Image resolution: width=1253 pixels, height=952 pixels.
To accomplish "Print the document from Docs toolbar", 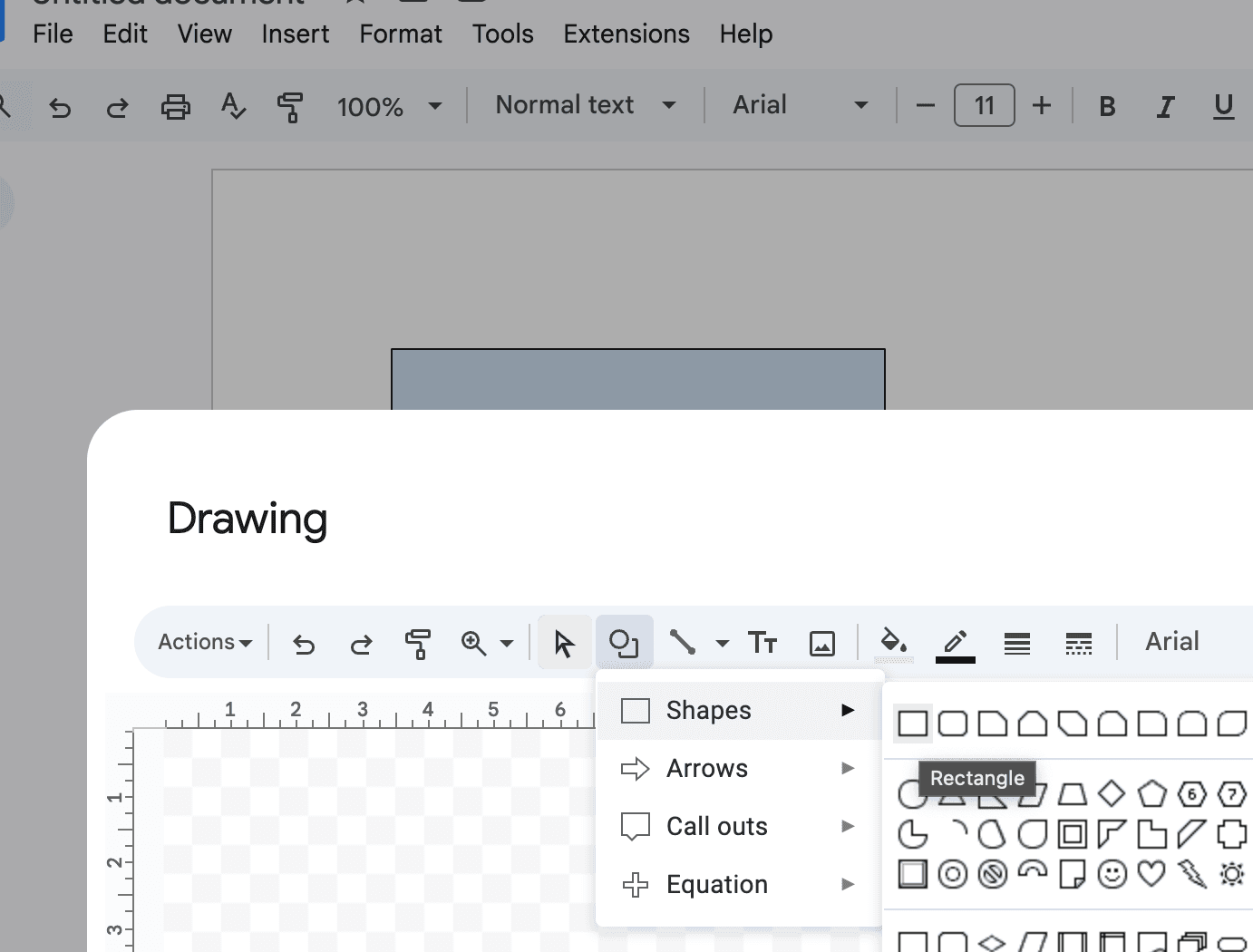I will point(175,107).
